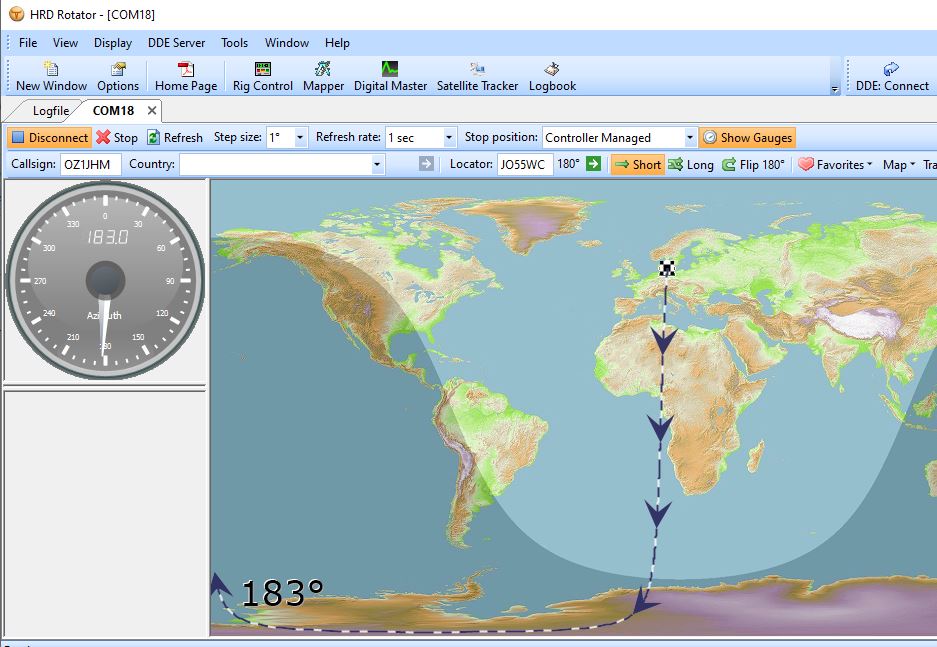This screenshot has height=647, width=937.
Task: Open a New Window
Action: [x=51, y=76]
